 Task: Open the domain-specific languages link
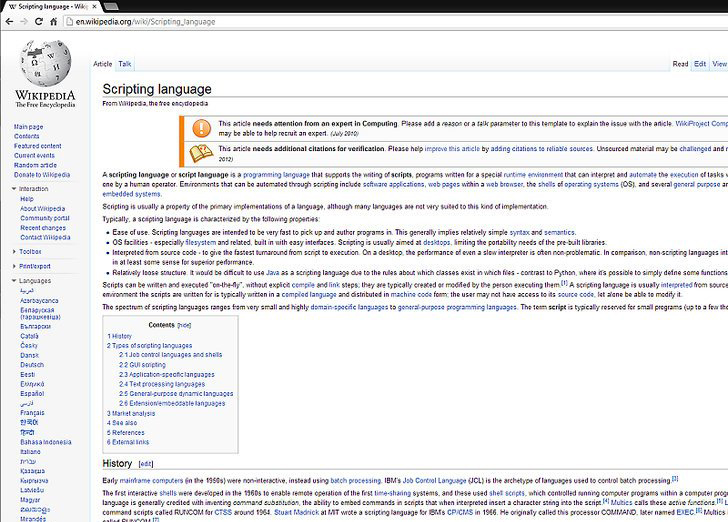(349, 307)
